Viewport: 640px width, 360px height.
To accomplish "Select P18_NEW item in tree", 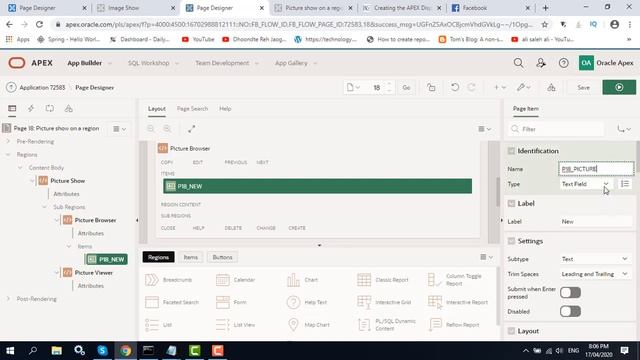I will (x=107, y=259).
